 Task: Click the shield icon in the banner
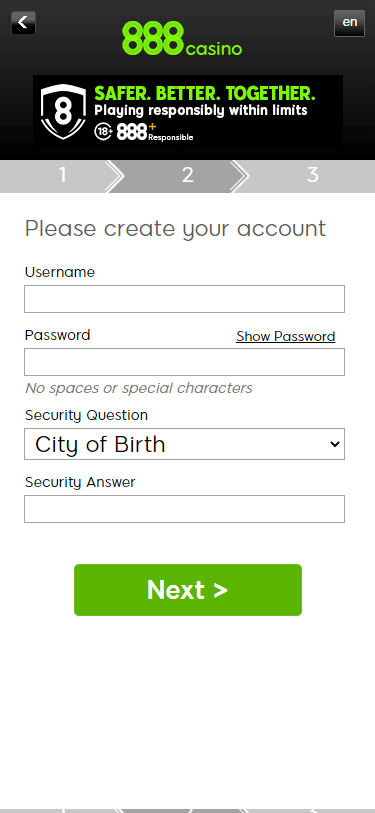[x=63, y=111]
